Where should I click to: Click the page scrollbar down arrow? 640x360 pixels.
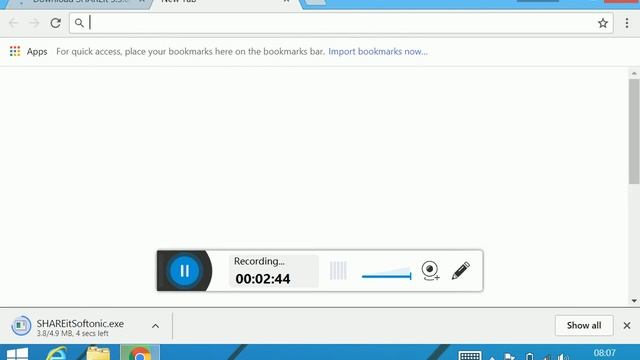coord(634,301)
